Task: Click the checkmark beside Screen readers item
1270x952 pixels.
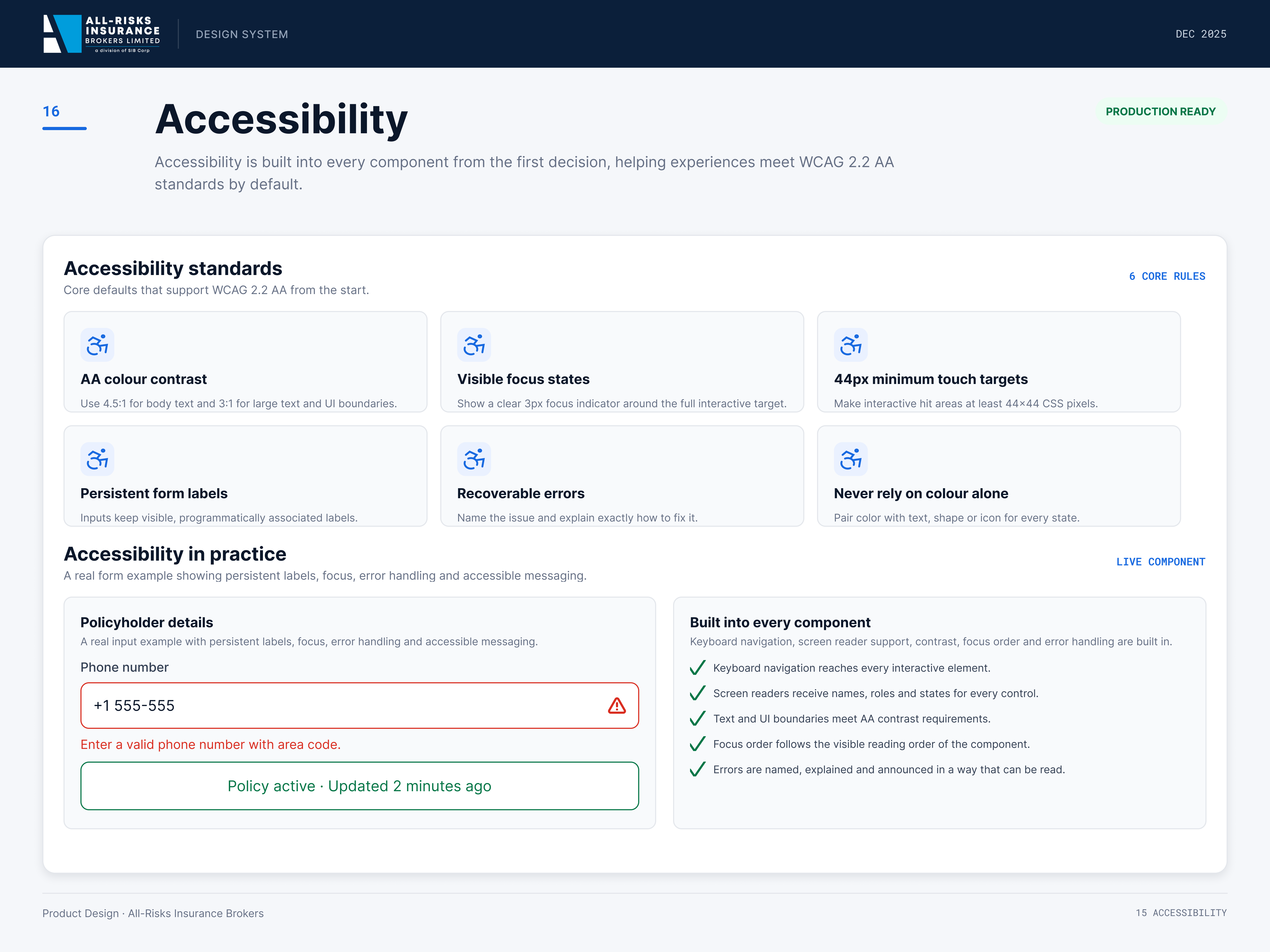Action: (x=698, y=693)
